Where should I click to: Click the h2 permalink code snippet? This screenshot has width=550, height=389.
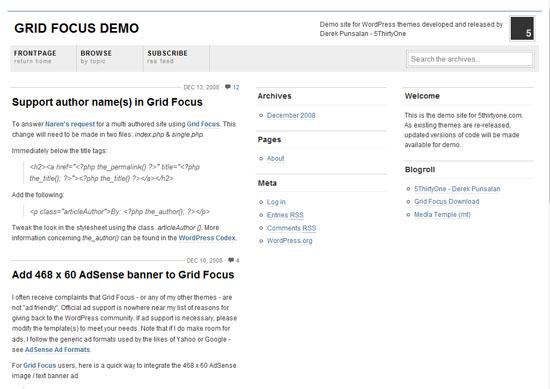coord(115,173)
